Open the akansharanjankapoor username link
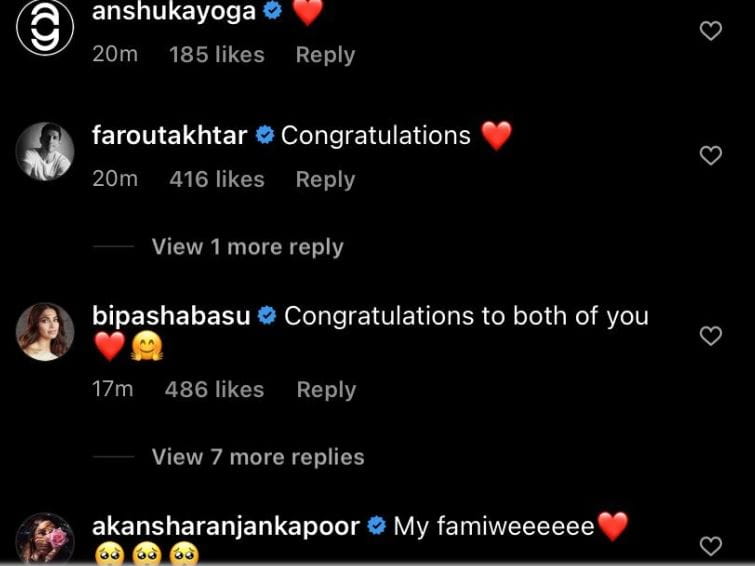The image size is (755, 566). (226, 526)
